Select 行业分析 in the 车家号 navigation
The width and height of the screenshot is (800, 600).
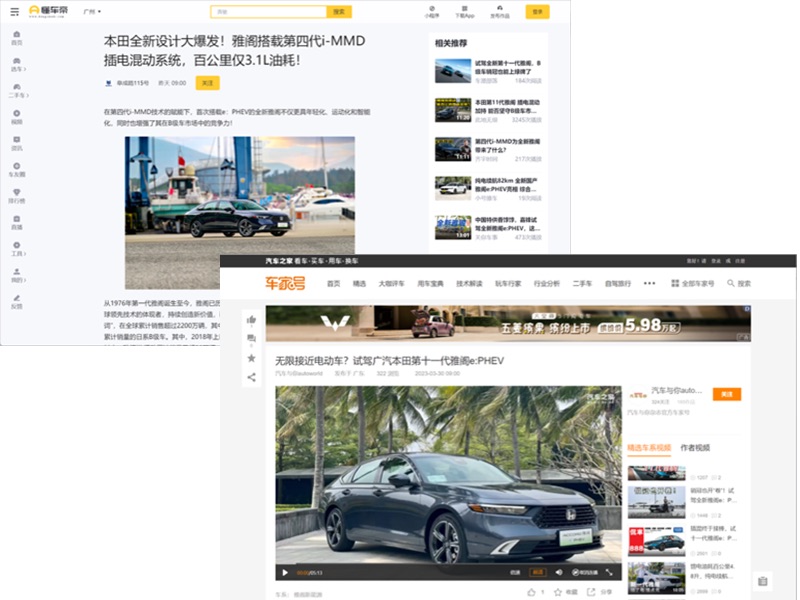pyautogui.click(x=547, y=283)
